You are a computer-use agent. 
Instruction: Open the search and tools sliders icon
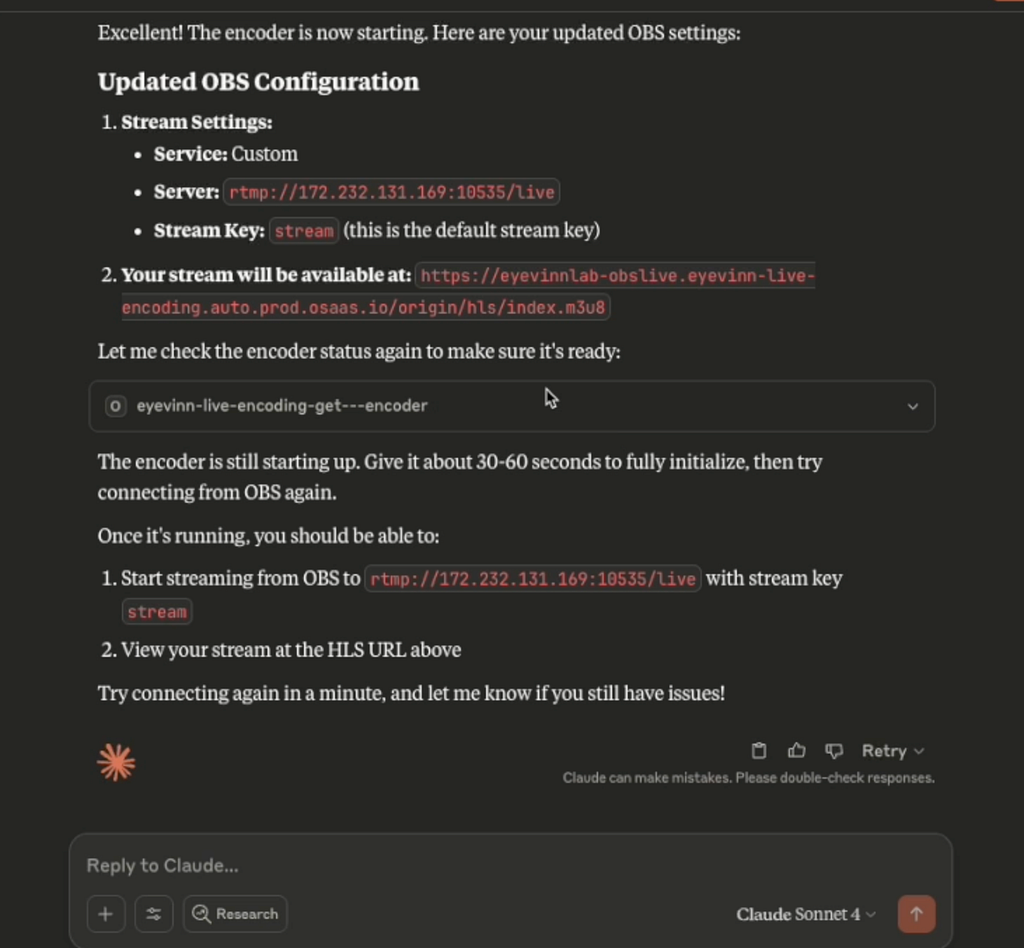point(153,913)
